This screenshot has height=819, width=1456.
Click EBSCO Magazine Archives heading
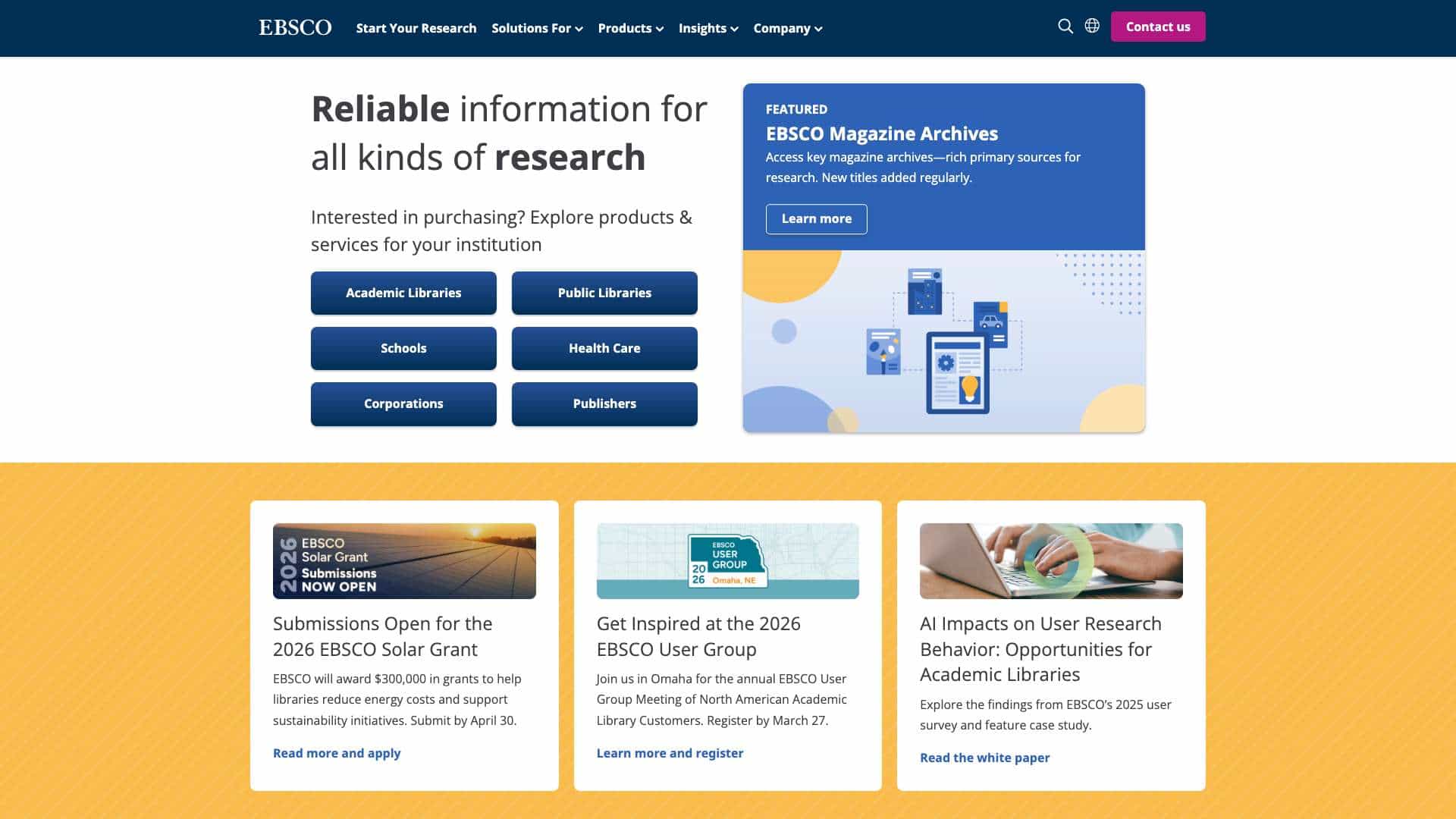point(881,133)
